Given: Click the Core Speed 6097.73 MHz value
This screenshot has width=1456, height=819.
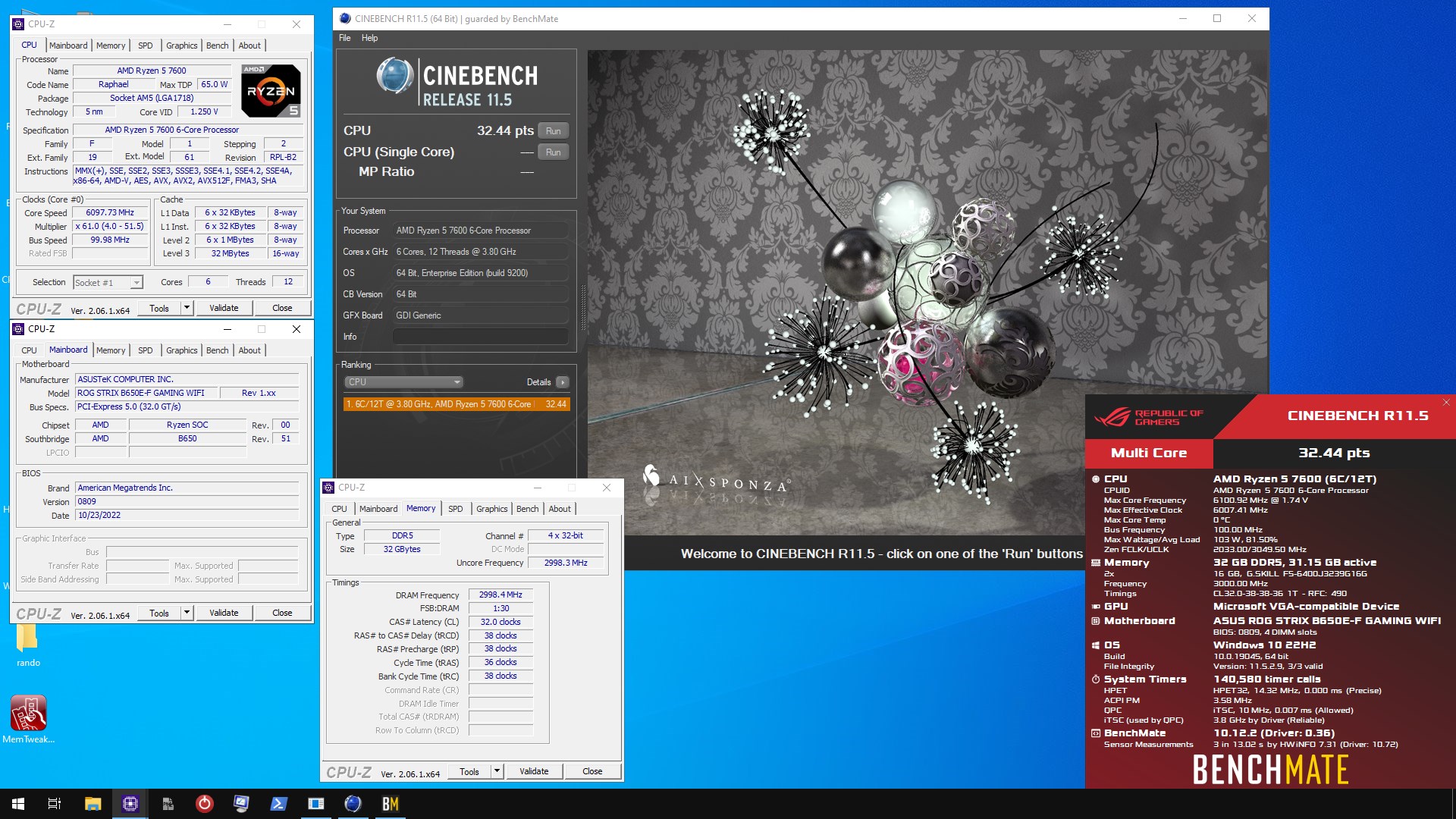Looking at the screenshot, I should (x=111, y=213).
